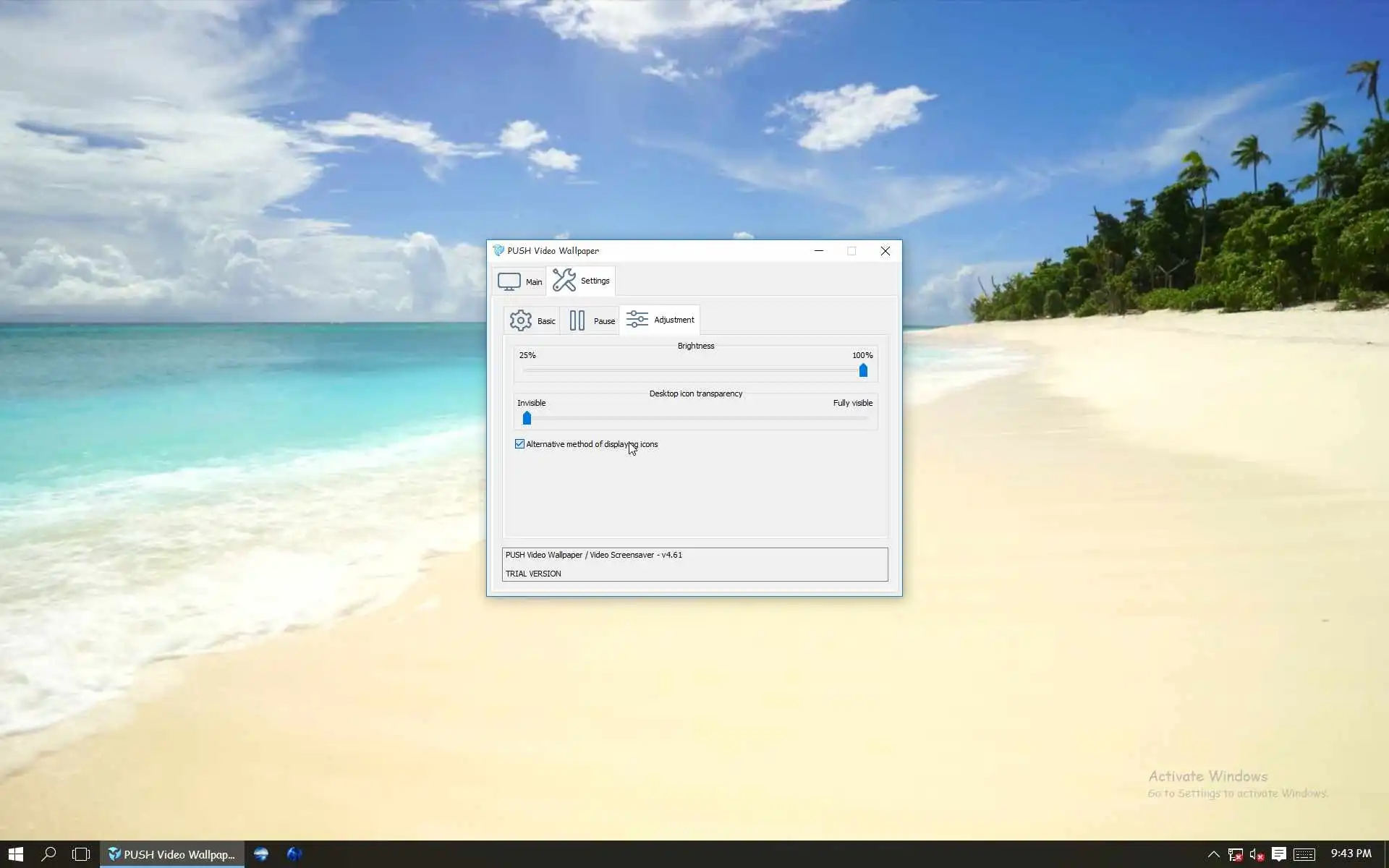Click the muted volume tray icon
The width and height of the screenshot is (1389, 868).
point(1257,854)
